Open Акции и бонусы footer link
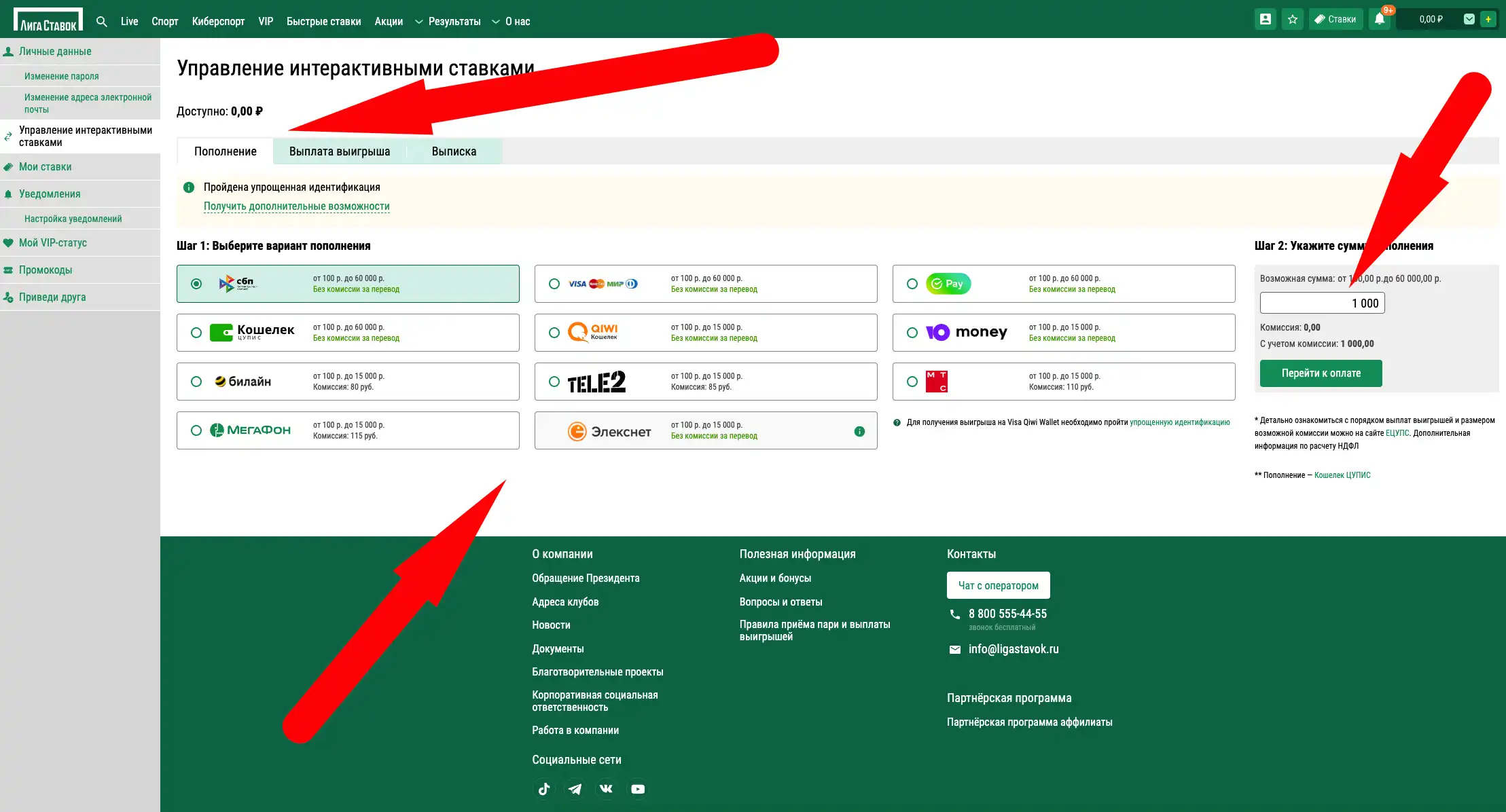 coord(775,578)
